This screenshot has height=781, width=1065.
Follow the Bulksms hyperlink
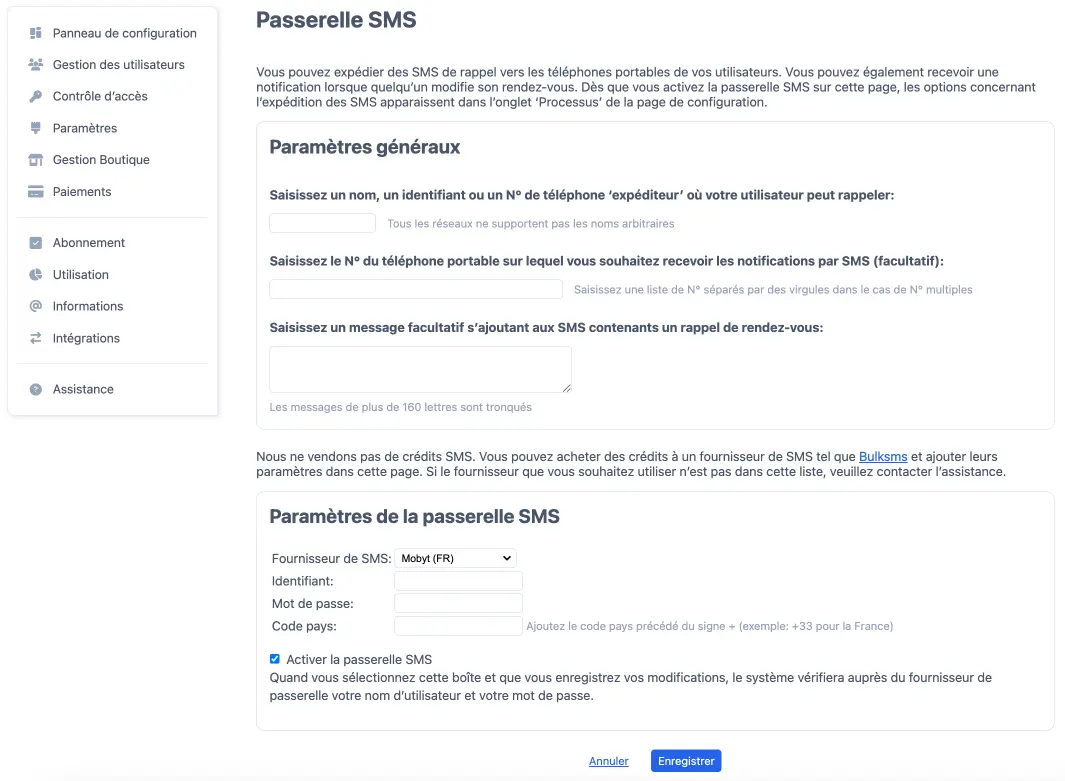coord(879,456)
